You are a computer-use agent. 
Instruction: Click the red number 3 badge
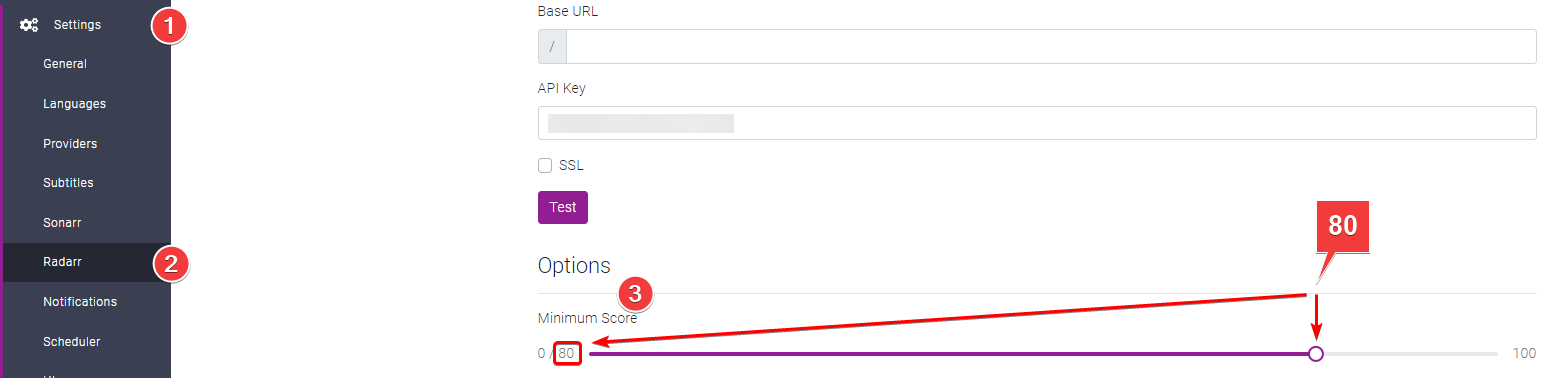click(636, 294)
